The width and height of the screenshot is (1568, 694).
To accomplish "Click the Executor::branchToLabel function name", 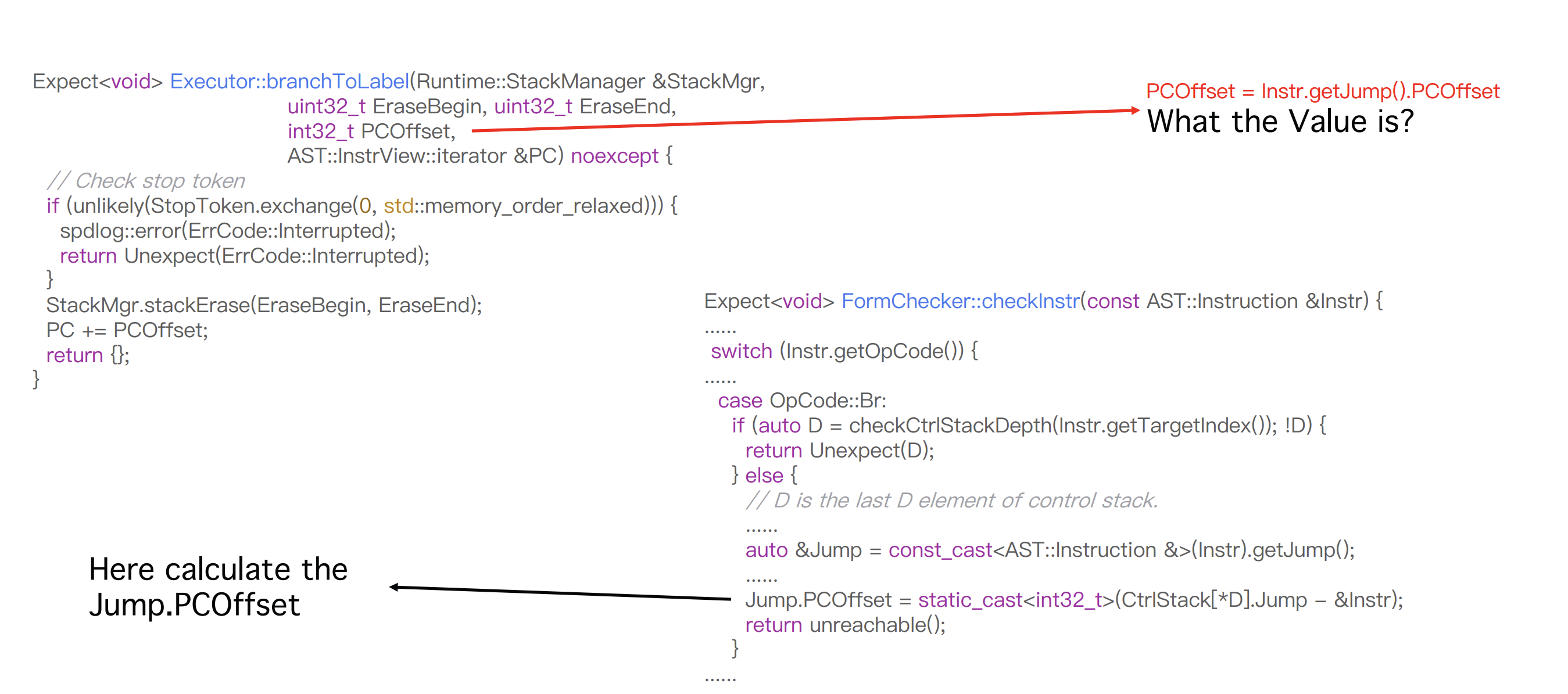I will [x=290, y=81].
